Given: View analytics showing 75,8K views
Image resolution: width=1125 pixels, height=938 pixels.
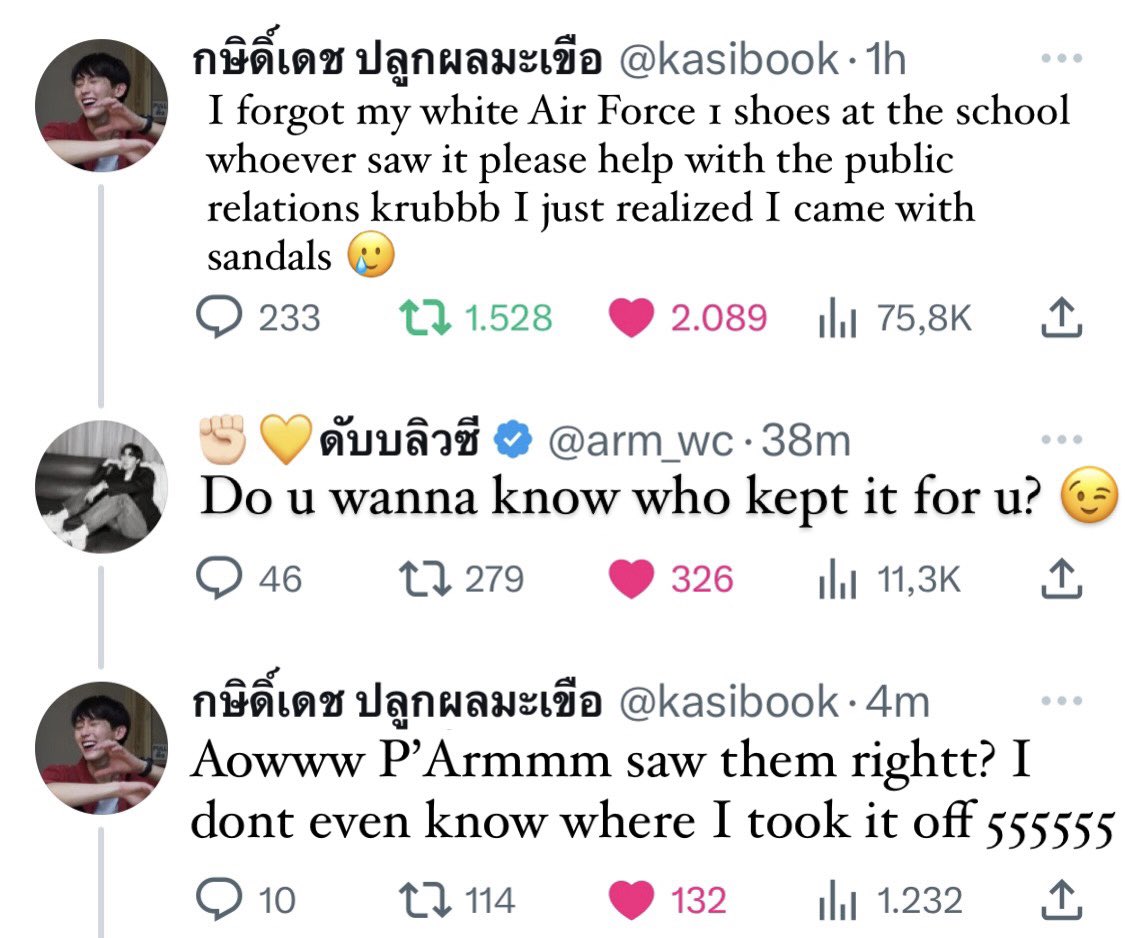Looking at the screenshot, I should coord(895,318).
